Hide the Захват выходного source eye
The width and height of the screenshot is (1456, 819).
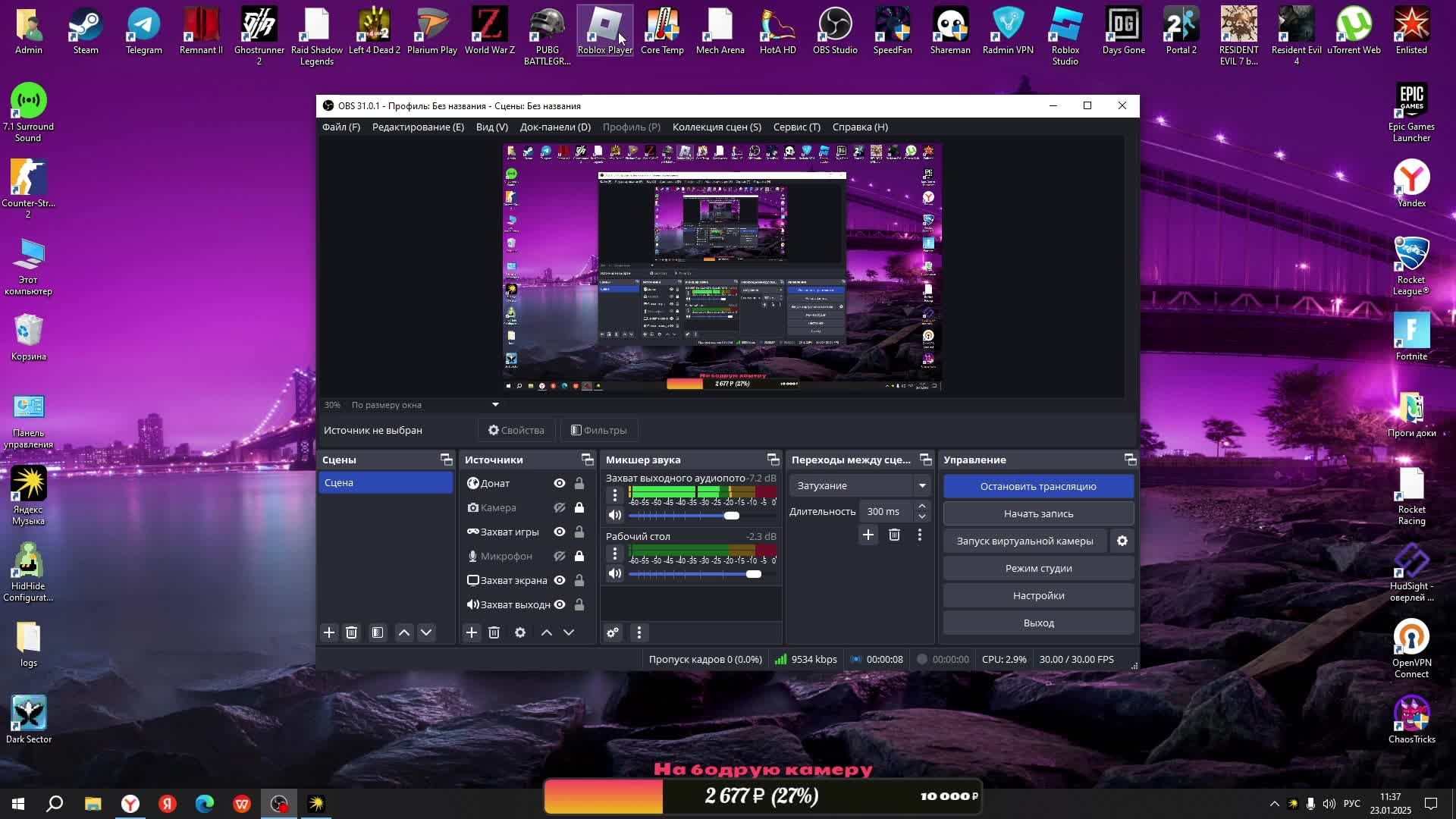tap(560, 604)
